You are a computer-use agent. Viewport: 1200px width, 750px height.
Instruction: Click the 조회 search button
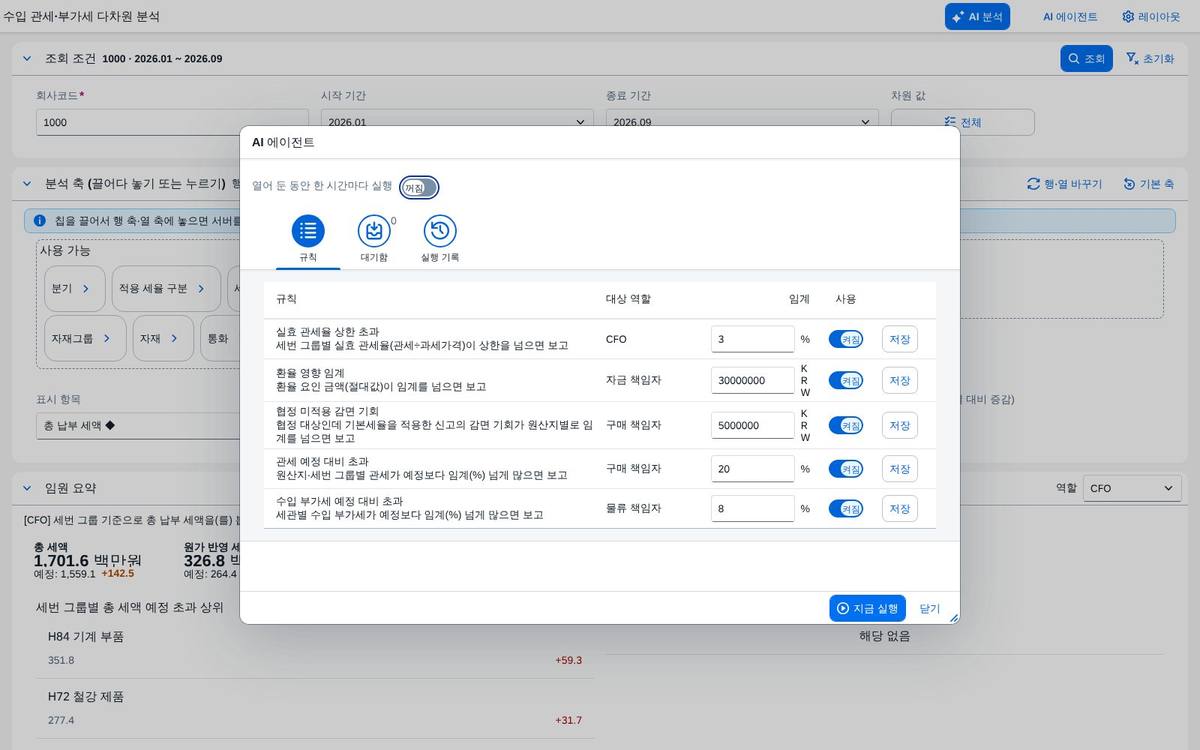click(x=1086, y=58)
